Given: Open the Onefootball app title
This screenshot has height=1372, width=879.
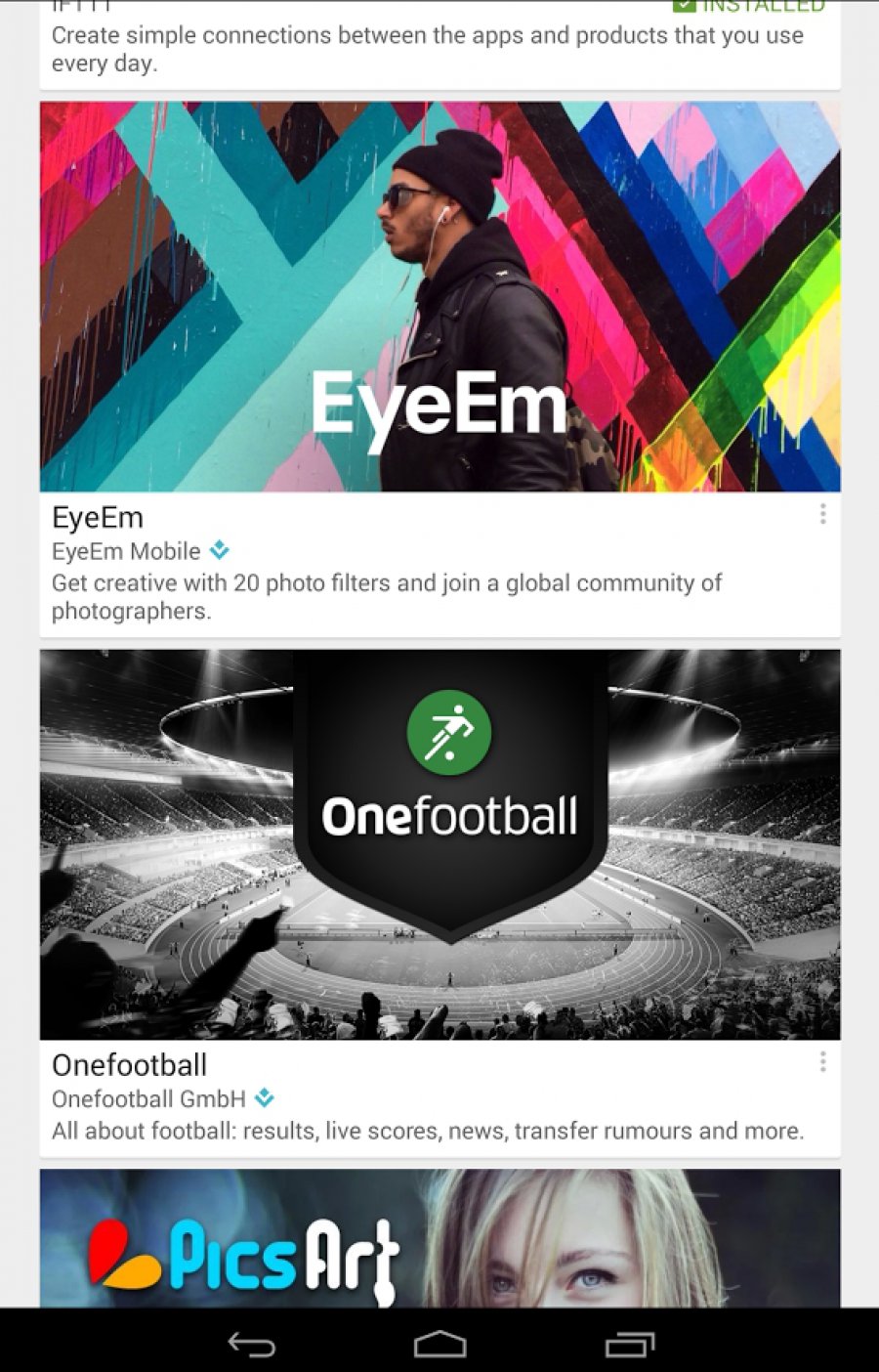Looking at the screenshot, I should [x=130, y=1065].
